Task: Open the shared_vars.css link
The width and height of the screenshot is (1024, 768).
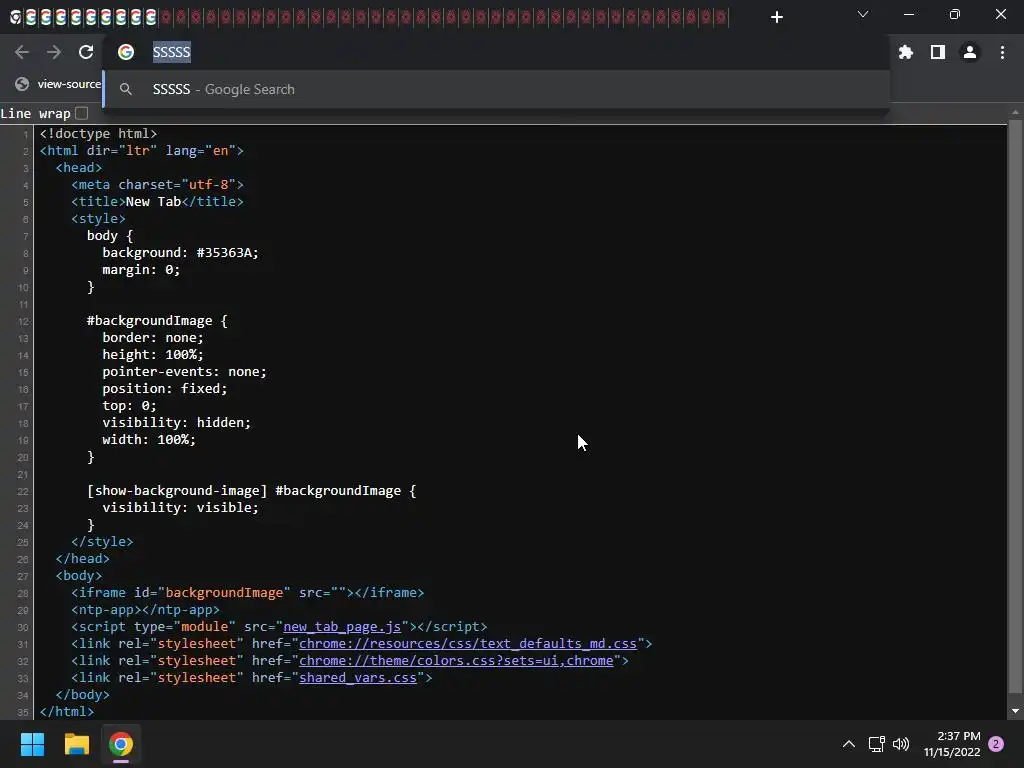Action: coord(358,678)
